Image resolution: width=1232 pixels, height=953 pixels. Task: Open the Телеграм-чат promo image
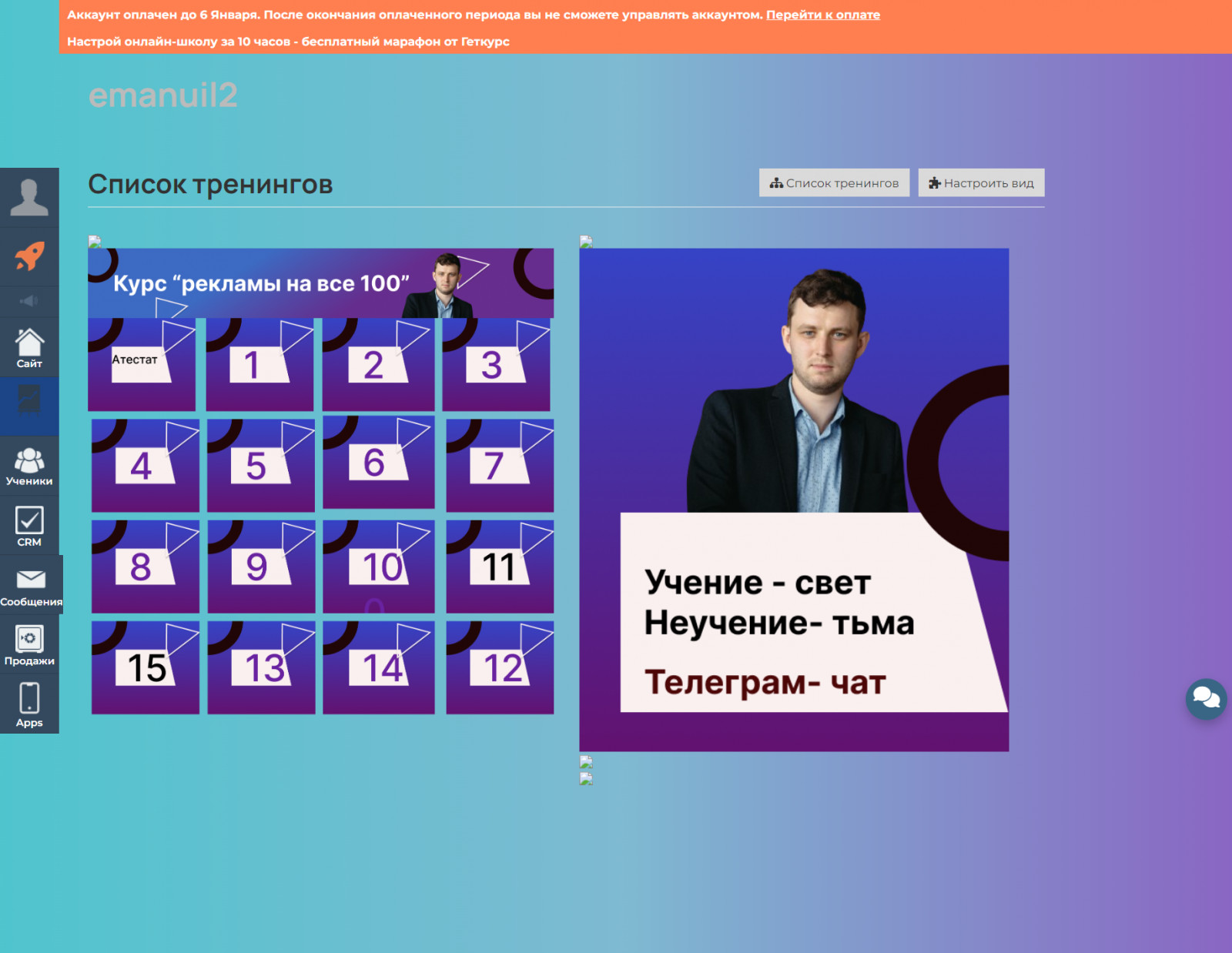[794, 500]
